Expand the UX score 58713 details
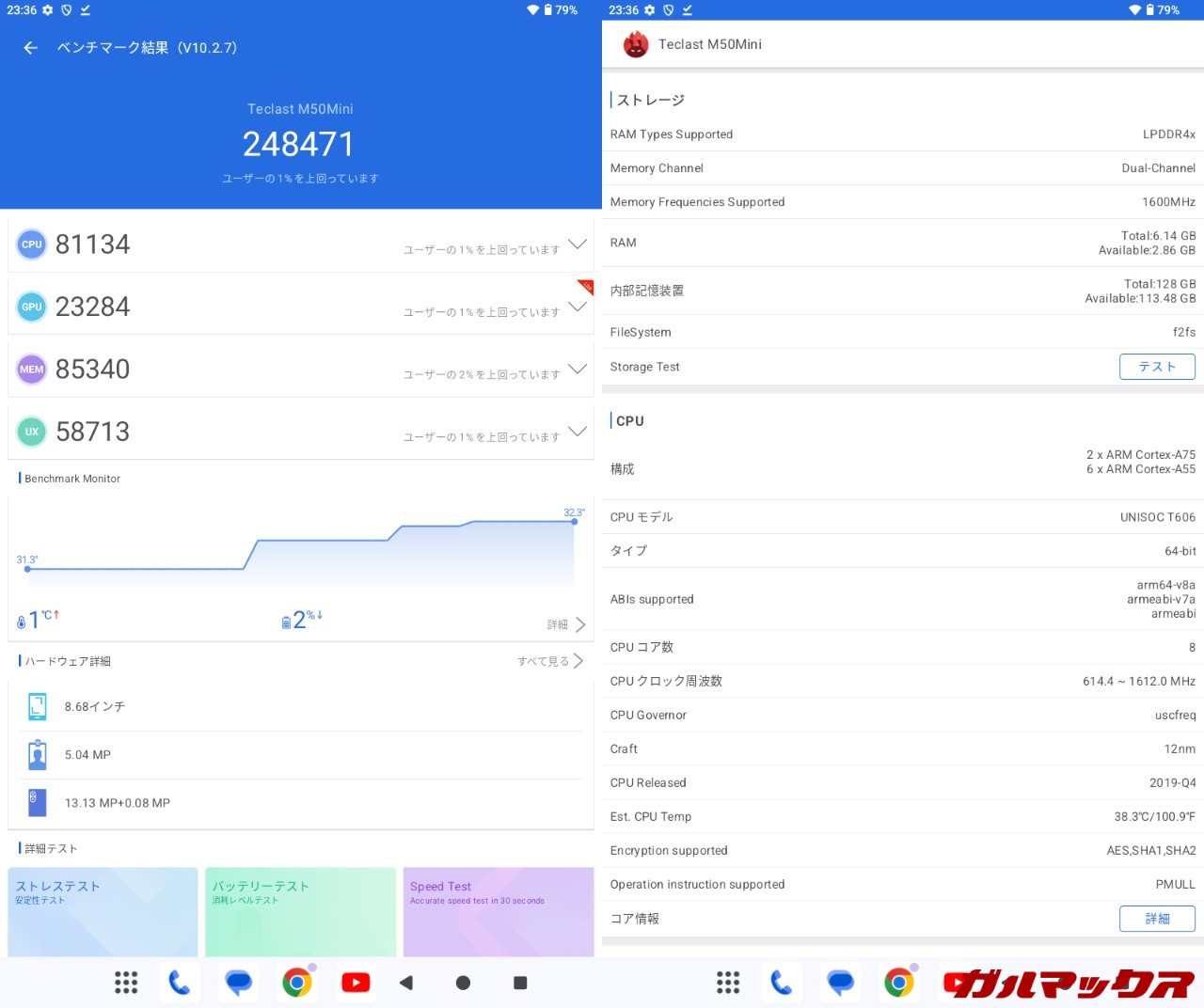Image resolution: width=1204 pixels, height=1008 pixels. tap(578, 432)
